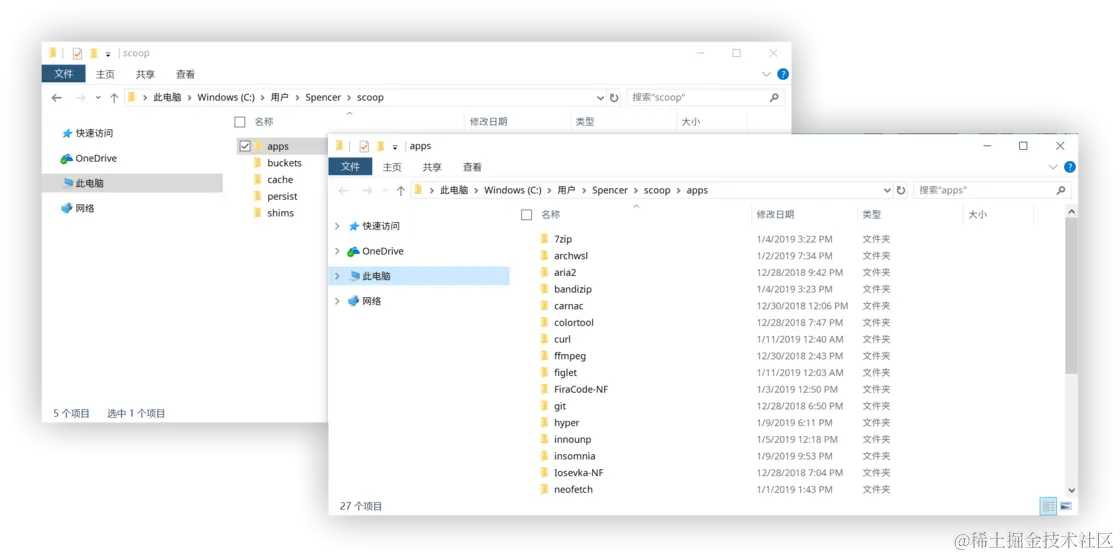Go up one level in apps window
Screen dimensions: 1120x557
click(401, 191)
